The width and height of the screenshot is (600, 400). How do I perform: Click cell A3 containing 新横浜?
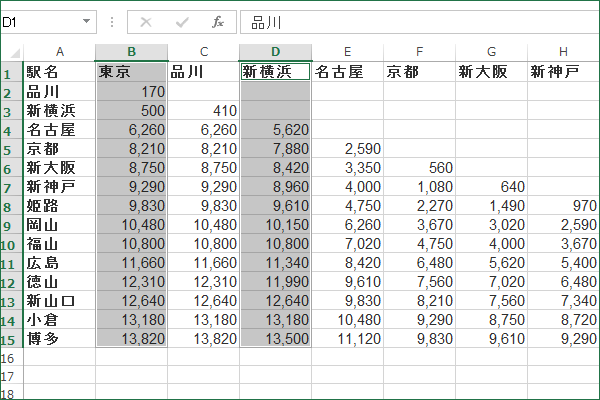pos(59,111)
